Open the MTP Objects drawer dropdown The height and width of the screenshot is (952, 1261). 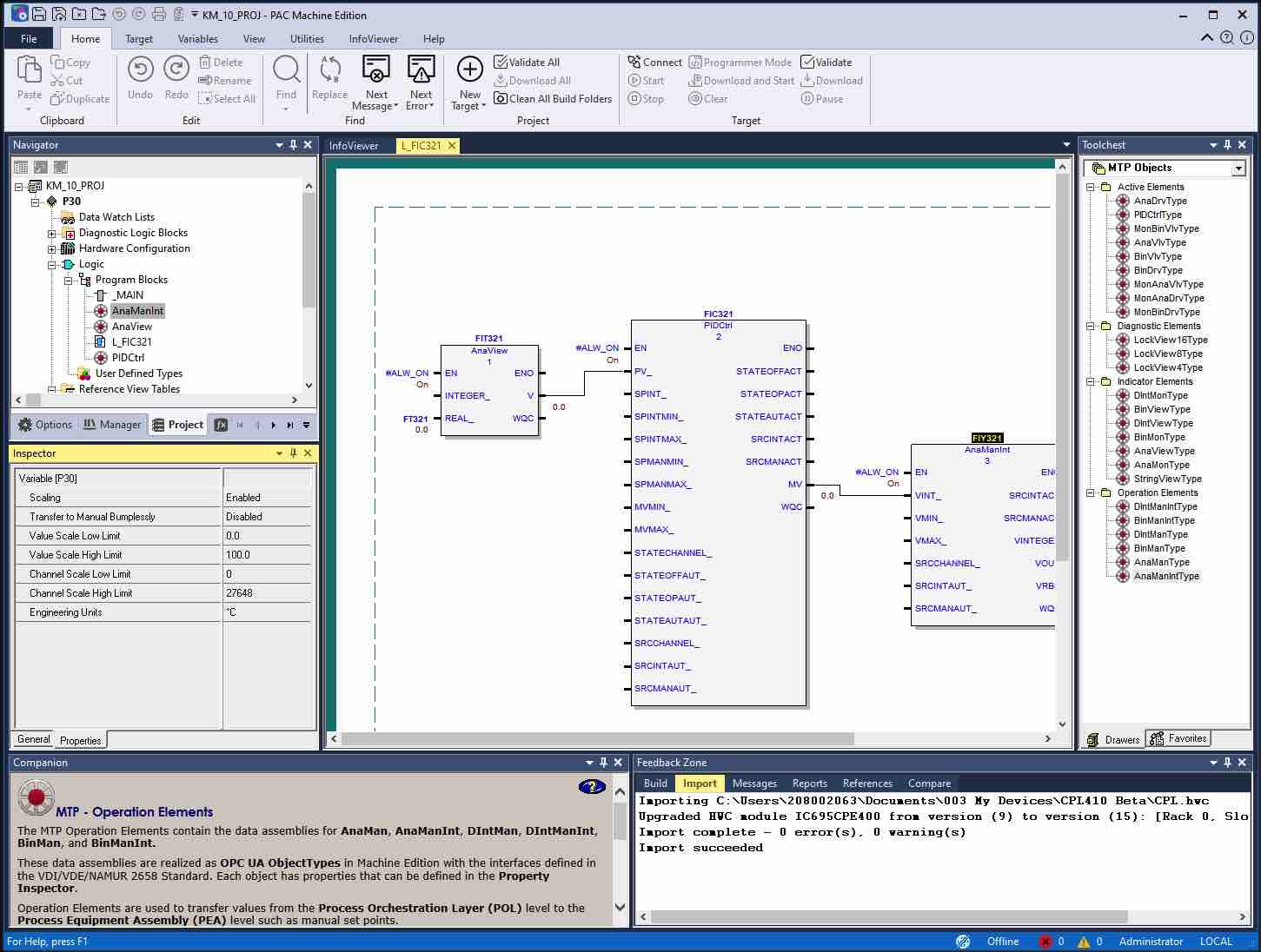click(1238, 167)
